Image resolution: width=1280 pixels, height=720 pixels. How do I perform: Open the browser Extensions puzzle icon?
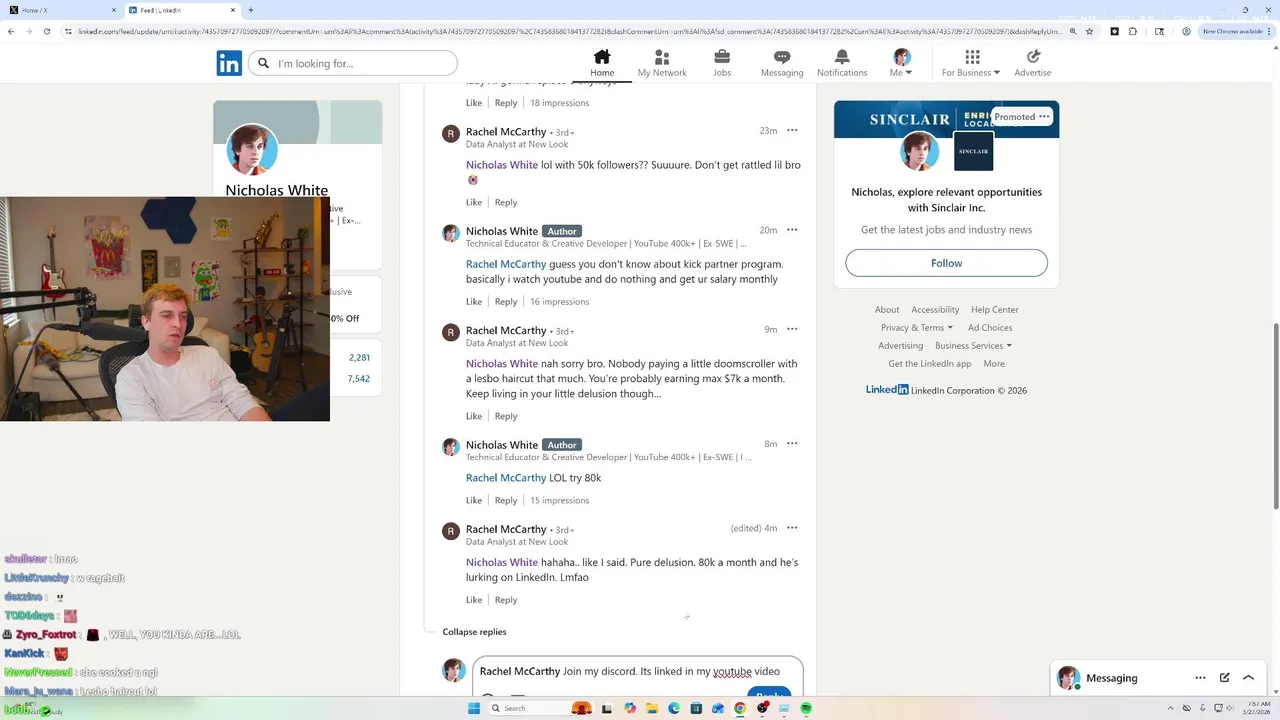pos(1133,31)
